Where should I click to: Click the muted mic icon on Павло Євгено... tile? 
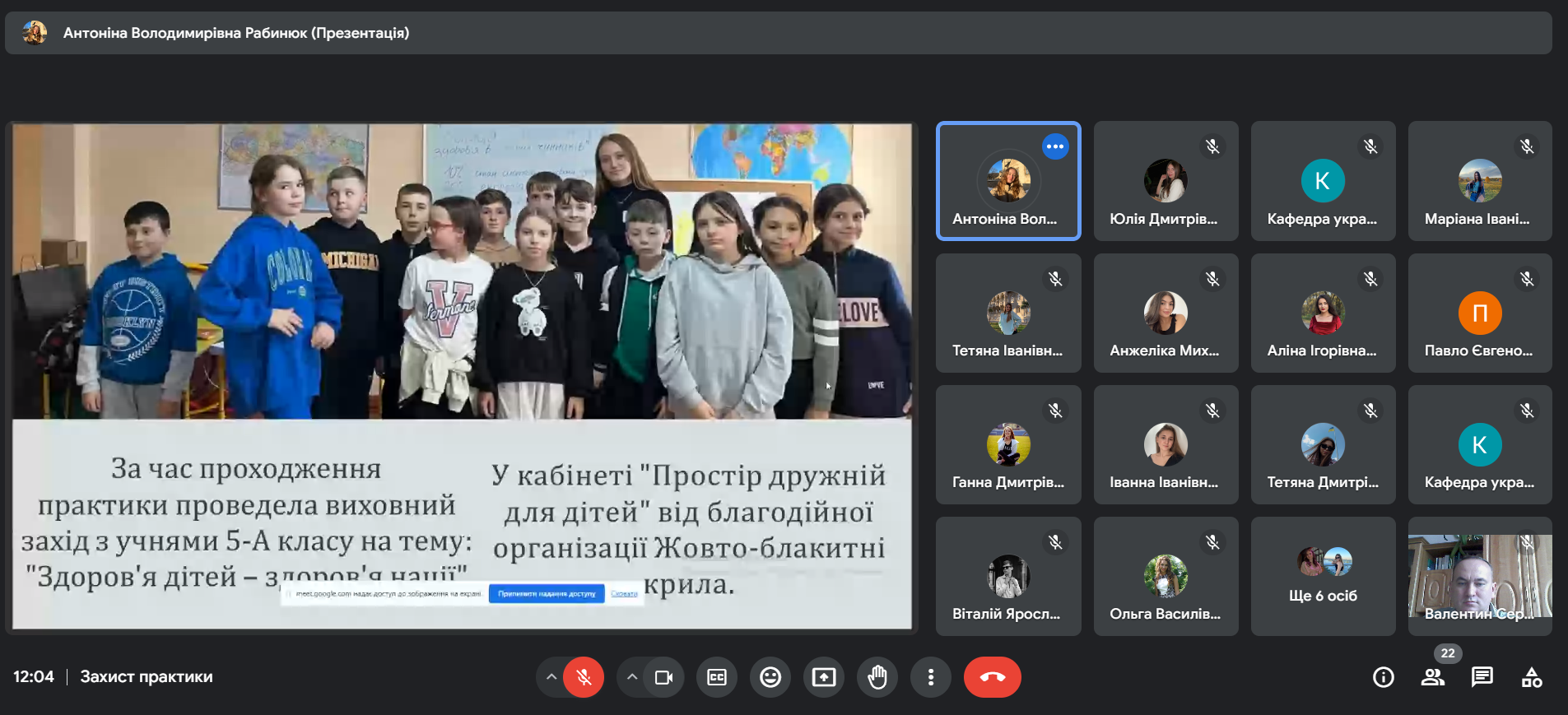click(x=1527, y=279)
